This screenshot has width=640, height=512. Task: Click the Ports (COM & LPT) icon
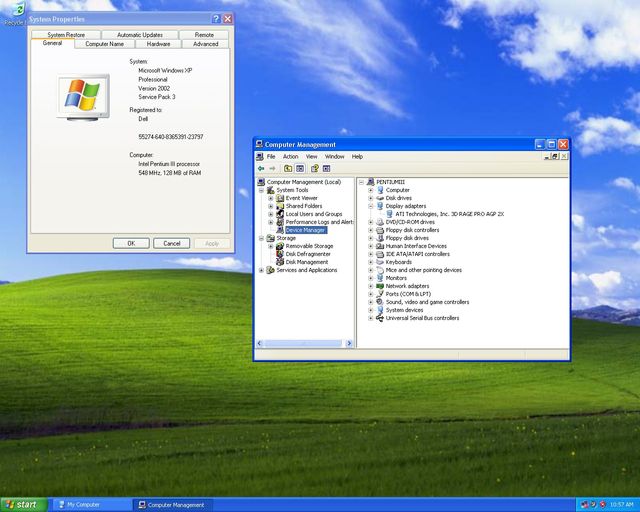coord(380,294)
